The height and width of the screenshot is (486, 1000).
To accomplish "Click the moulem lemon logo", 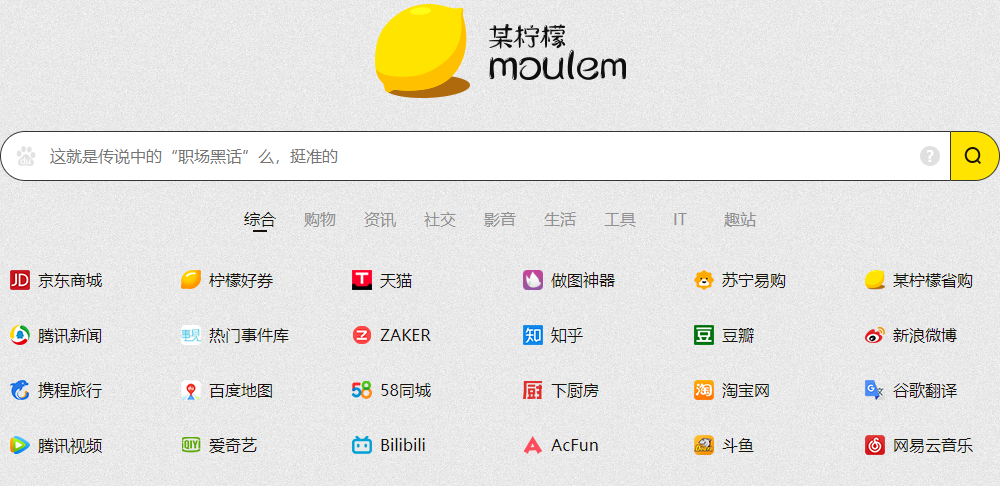I will click(500, 51).
